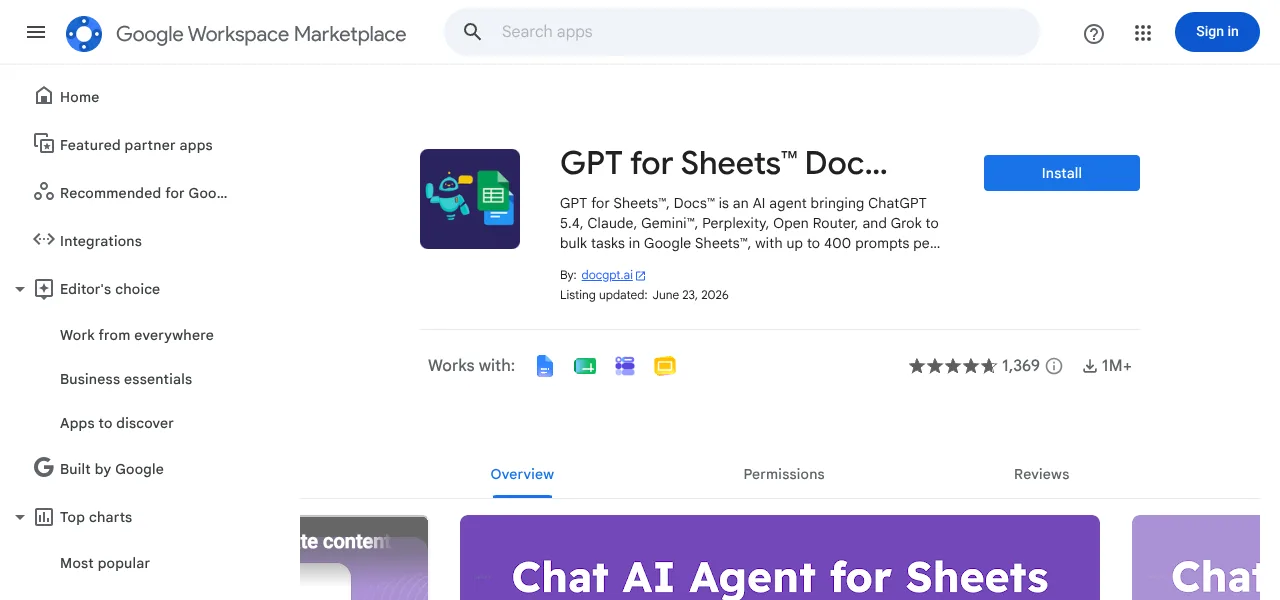The image size is (1280, 600).
Task: Click the Editor's choice label
Action: coord(110,289)
